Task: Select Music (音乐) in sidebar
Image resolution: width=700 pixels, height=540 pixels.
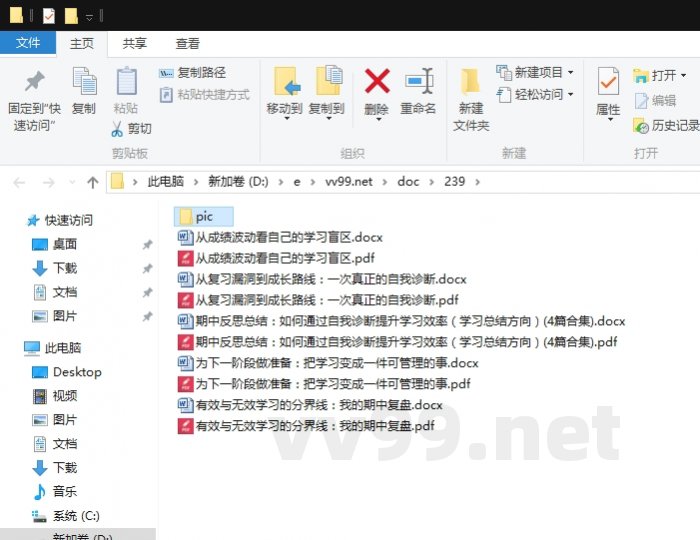Action: tap(55, 492)
